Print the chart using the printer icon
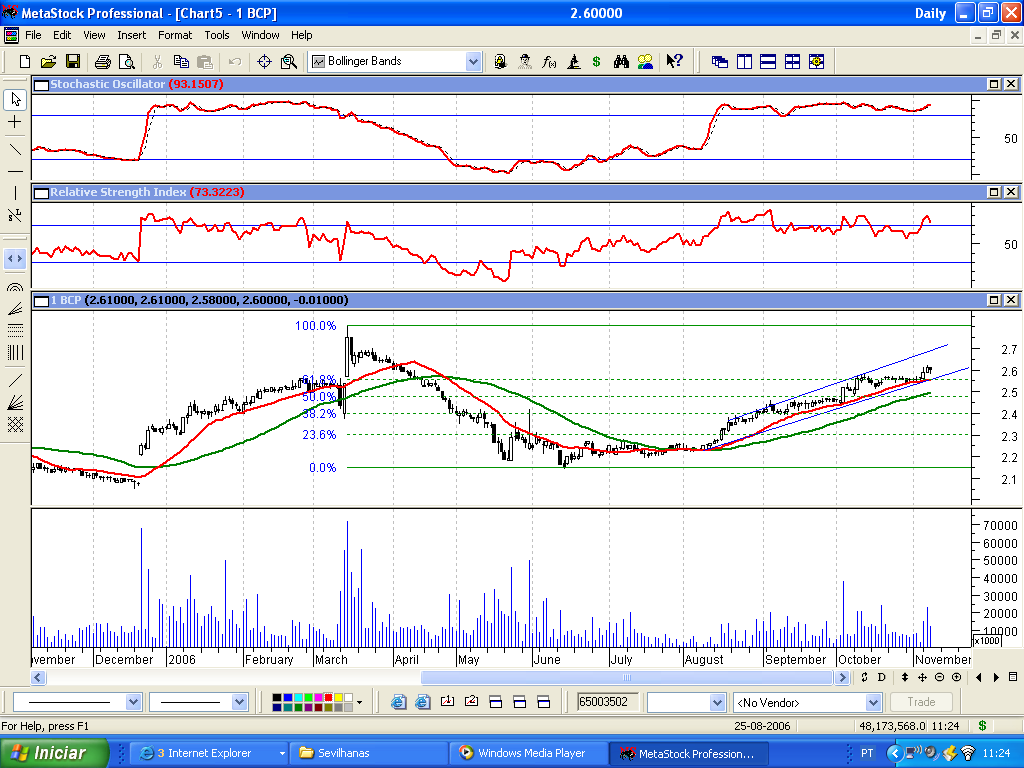Image resolution: width=1024 pixels, height=768 pixels. coord(103,61)
